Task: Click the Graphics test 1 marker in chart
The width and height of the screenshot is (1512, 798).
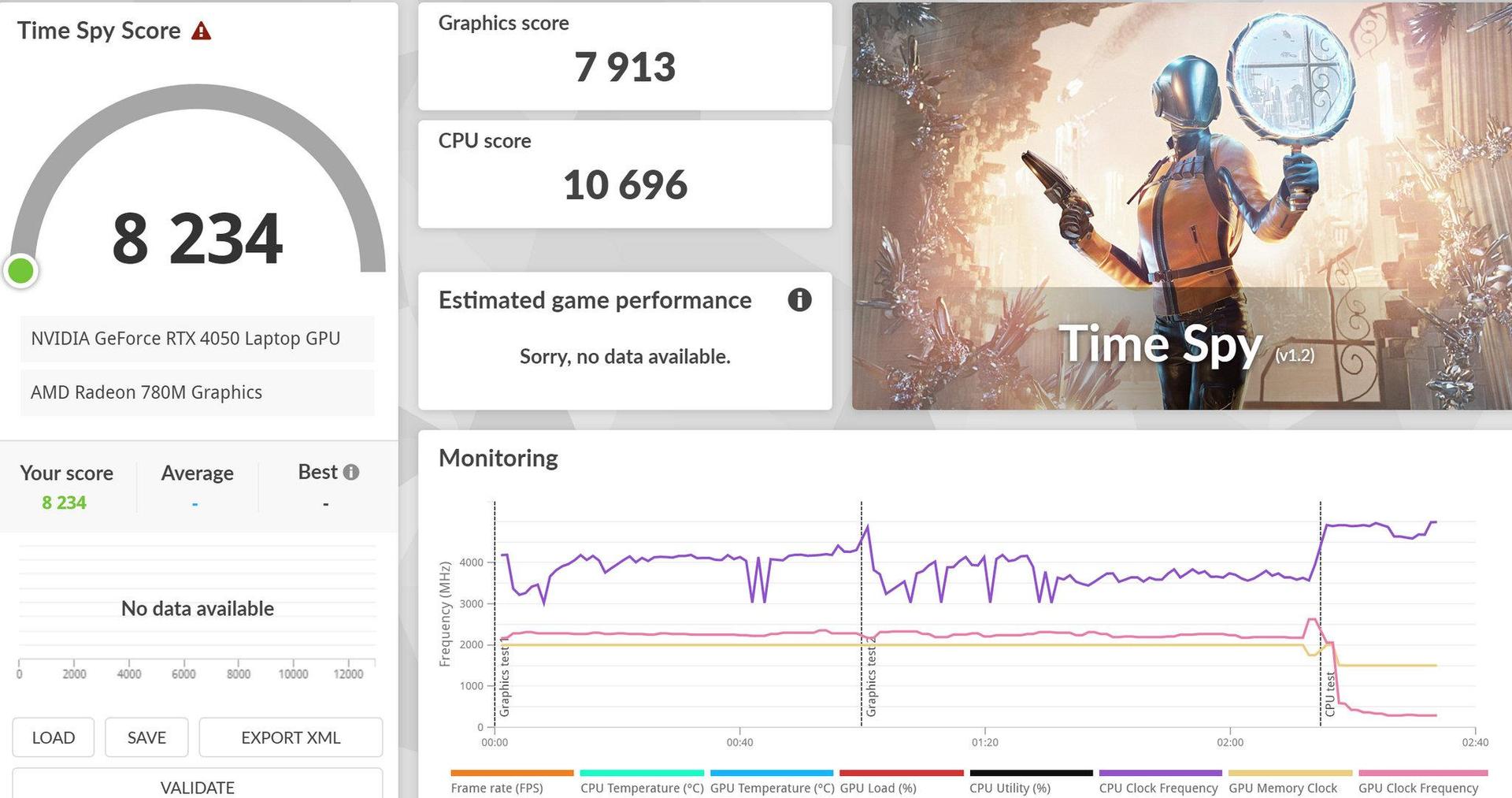Action: (x=505, y=678)
